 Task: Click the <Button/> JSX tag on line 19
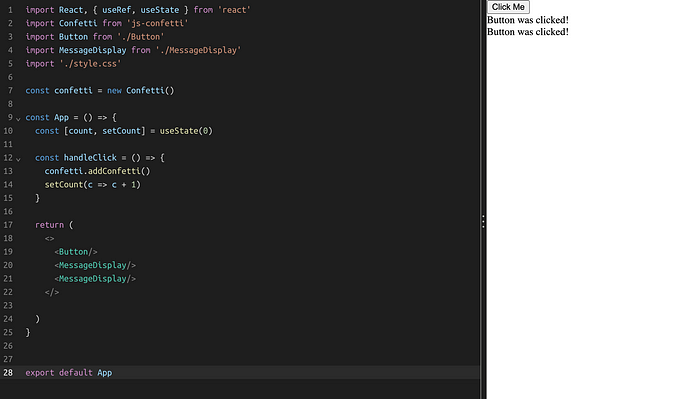pos(75,252)
